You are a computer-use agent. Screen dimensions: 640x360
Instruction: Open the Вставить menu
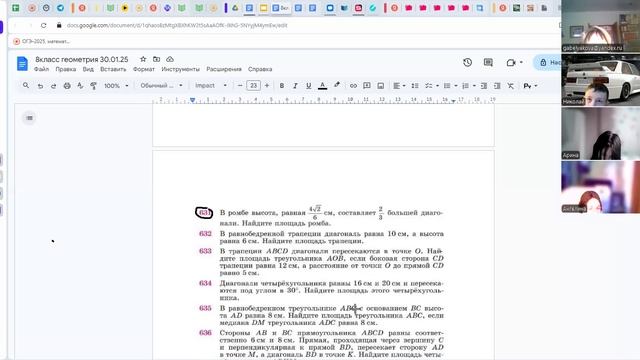113,69
